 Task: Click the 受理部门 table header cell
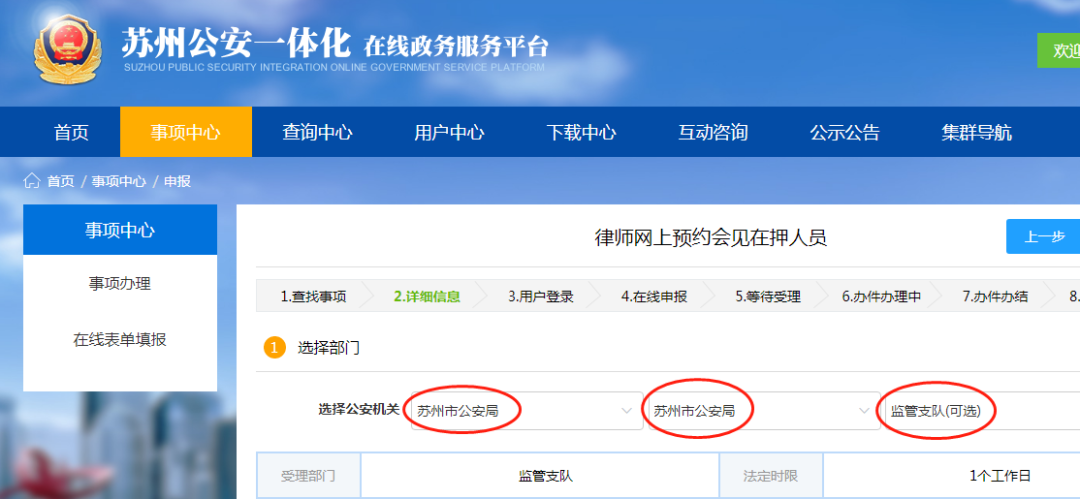309,476
